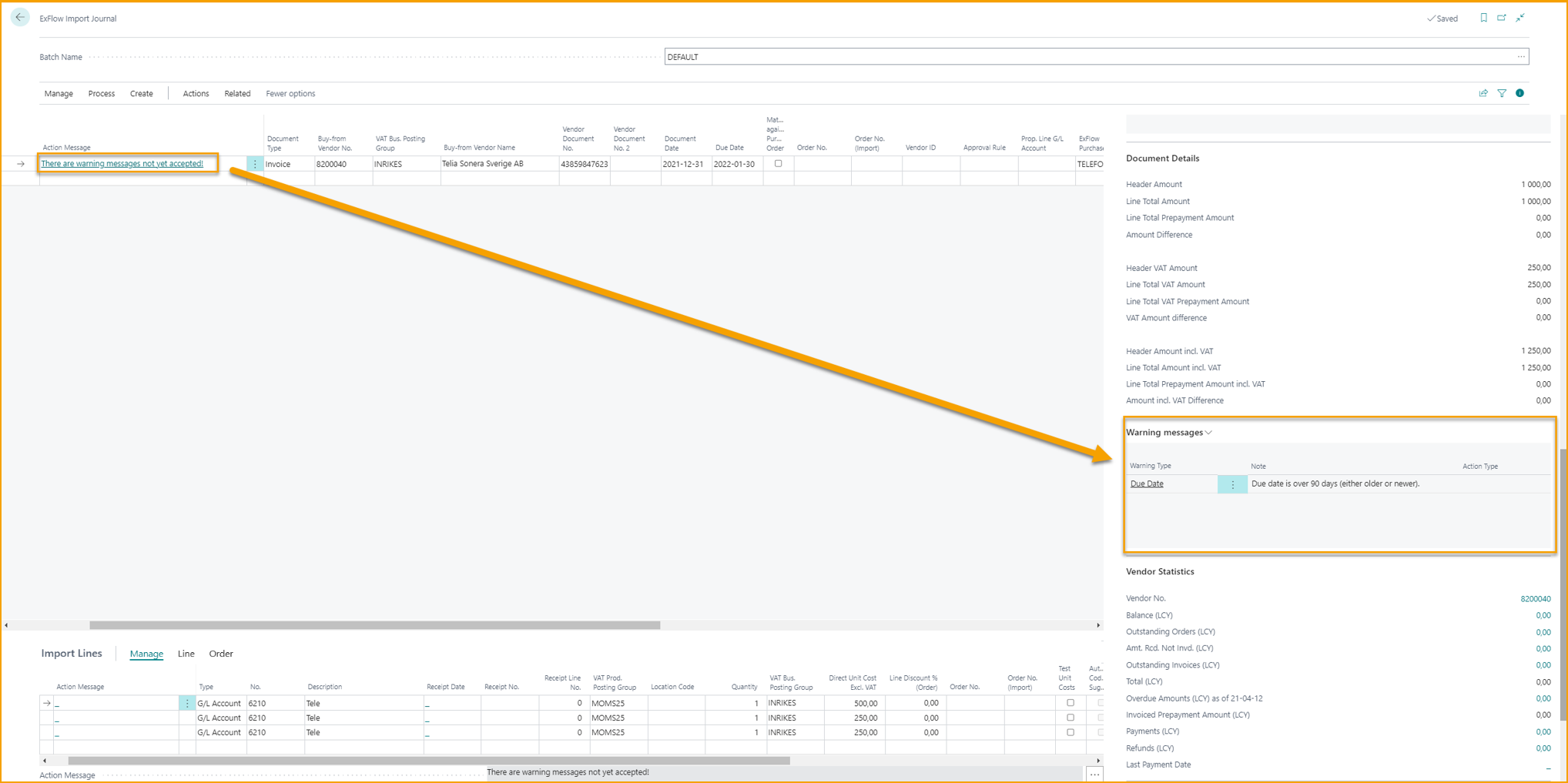Open the ellipsis menu on the Batch Name field
Viewport: 1568px width, 783px height.
pyautogui.click(x=1521, y=56)
